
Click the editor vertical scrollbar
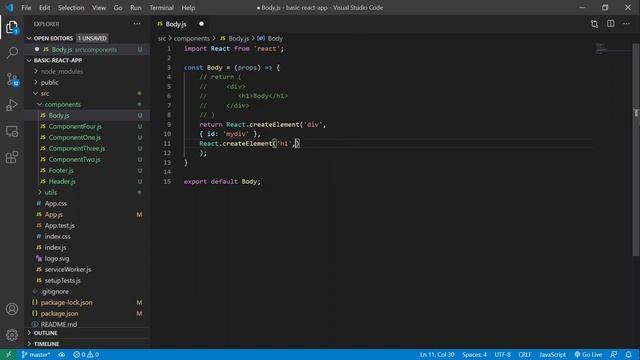(x=636, y=150)
